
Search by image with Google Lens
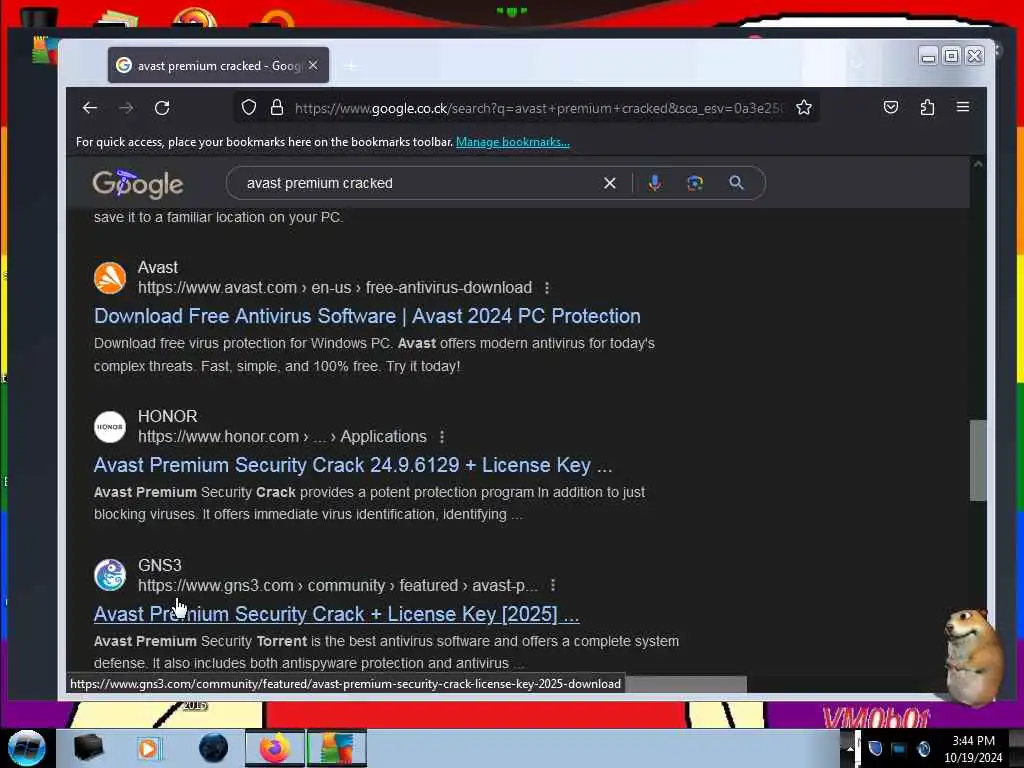pos(695,183)
